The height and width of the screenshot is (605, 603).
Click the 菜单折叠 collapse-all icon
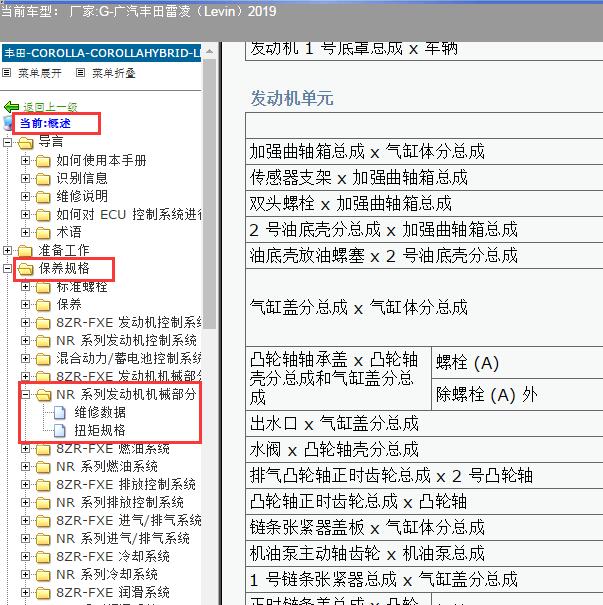80,73
